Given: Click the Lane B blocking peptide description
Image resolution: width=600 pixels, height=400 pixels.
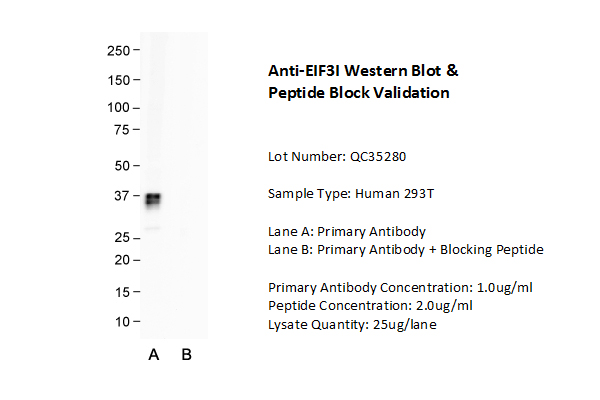Looking at the screenshot, I should pyautogui.click(x=406, y=250).
